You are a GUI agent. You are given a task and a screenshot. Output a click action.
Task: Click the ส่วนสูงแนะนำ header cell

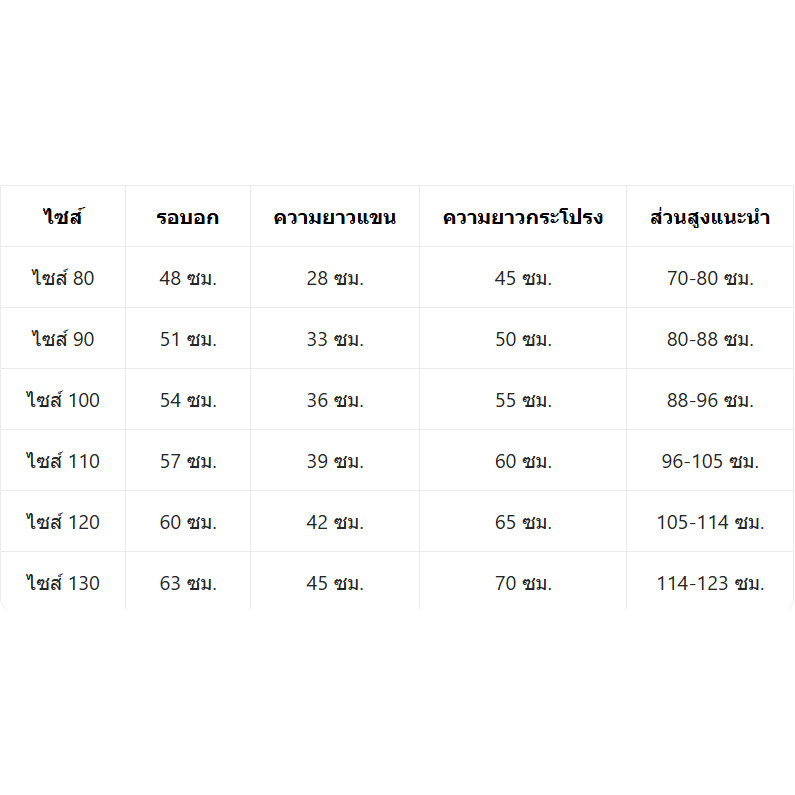coord(710,216)
